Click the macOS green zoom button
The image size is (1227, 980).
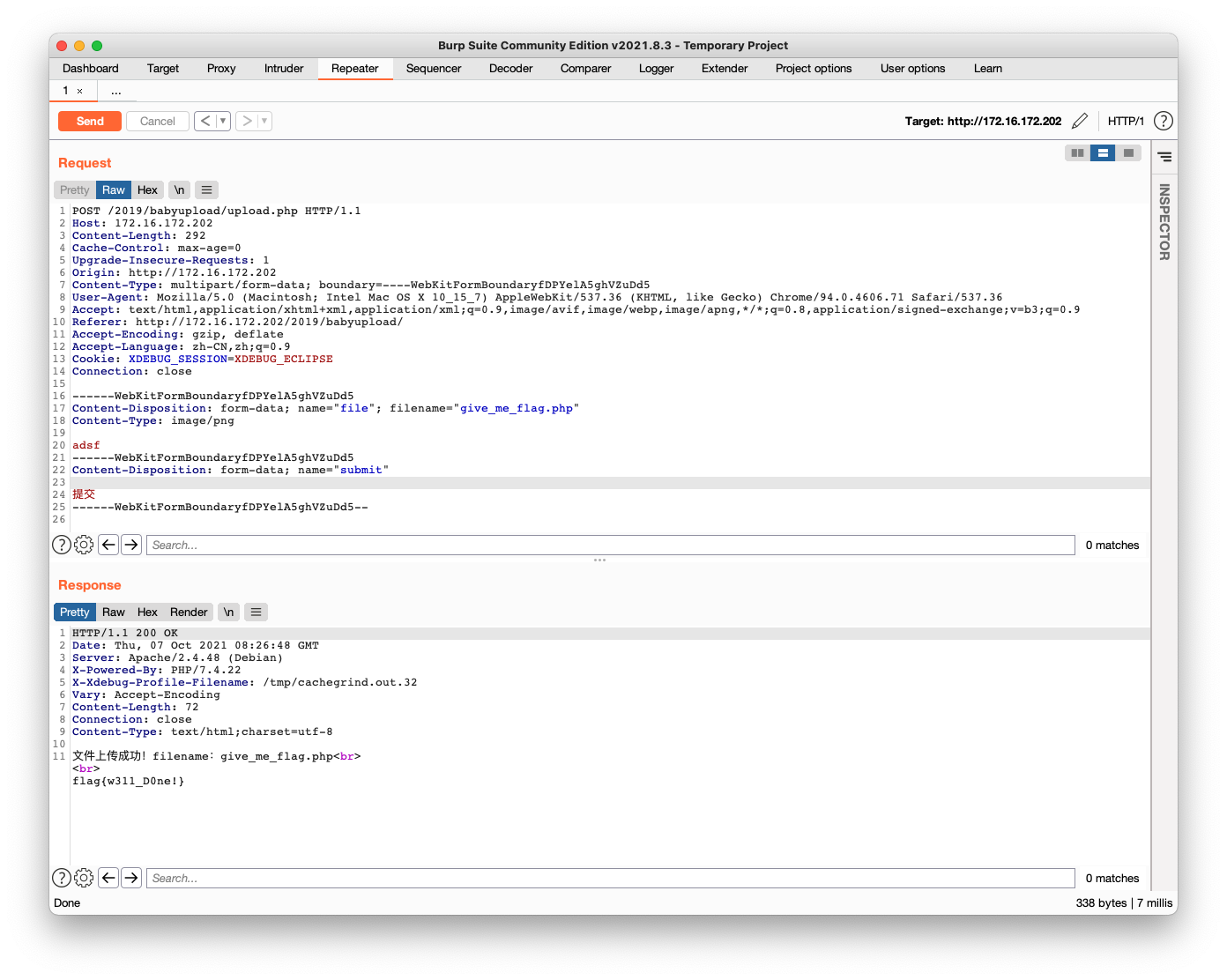click(x=97, y=46)
